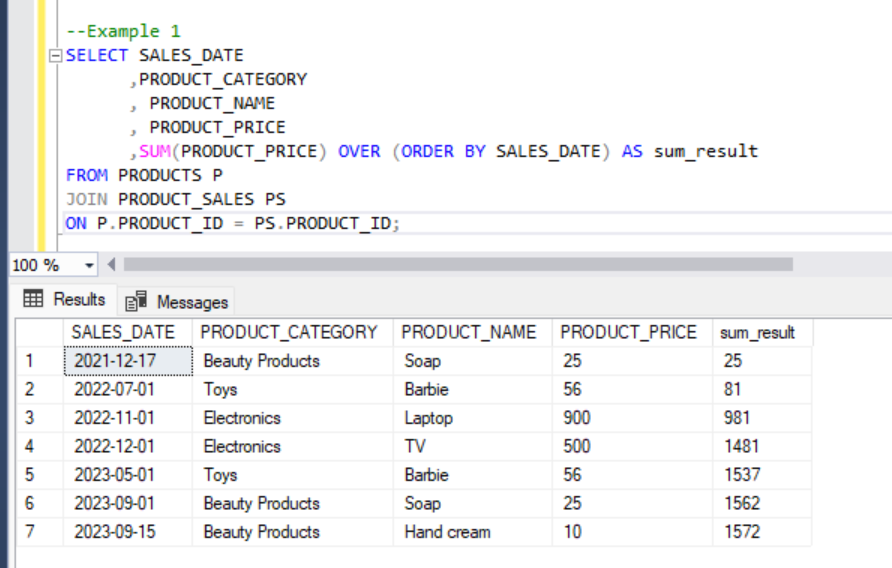Select the PRODUCT_CATEGORY column header
892x568 pixels.
[291, 332]
